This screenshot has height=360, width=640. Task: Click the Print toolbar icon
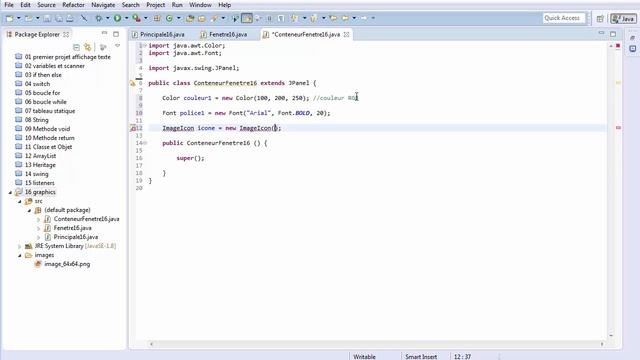coord(70,18)
